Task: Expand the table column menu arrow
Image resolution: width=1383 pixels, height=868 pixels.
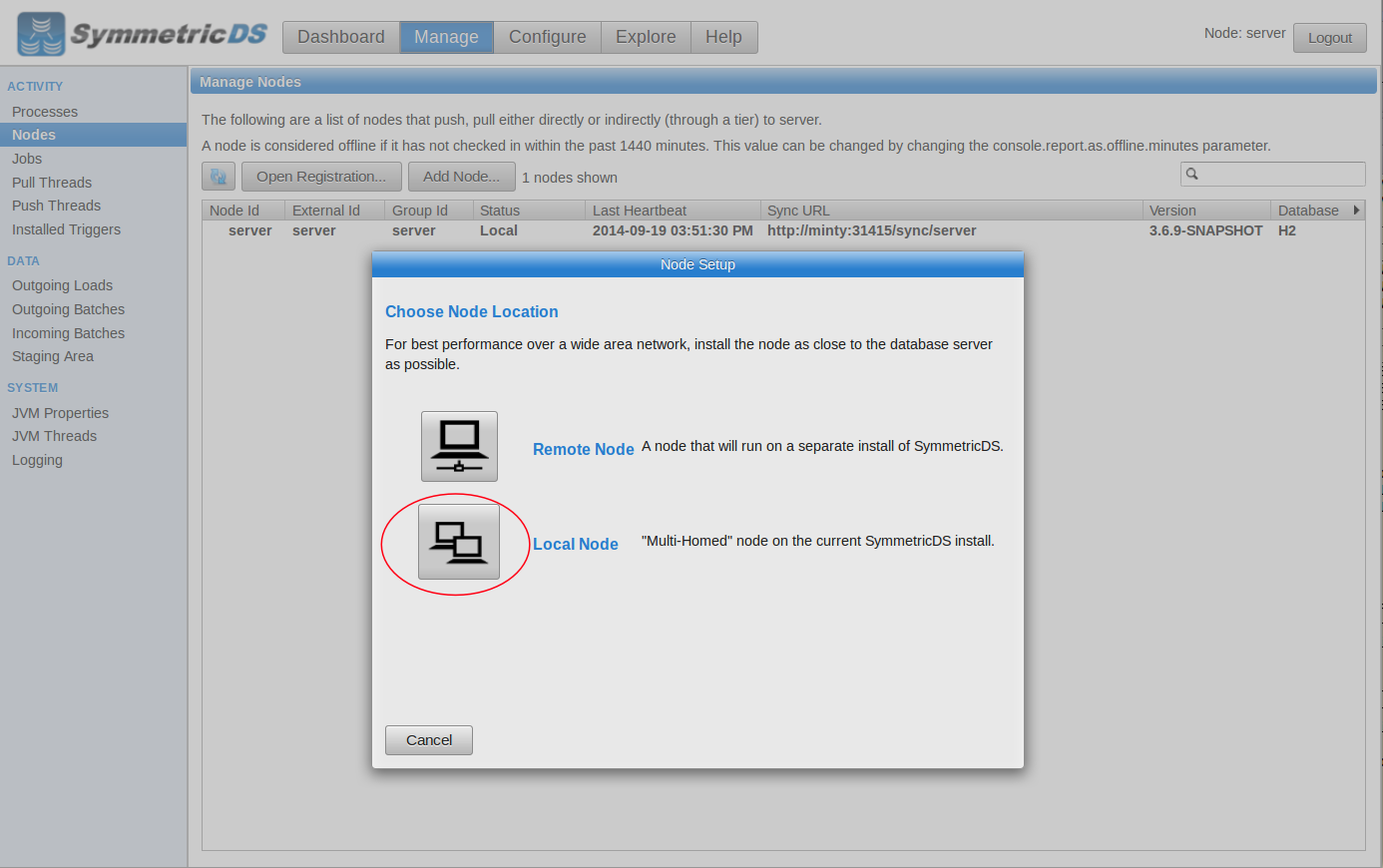Action: click(x=1356, y=211)
